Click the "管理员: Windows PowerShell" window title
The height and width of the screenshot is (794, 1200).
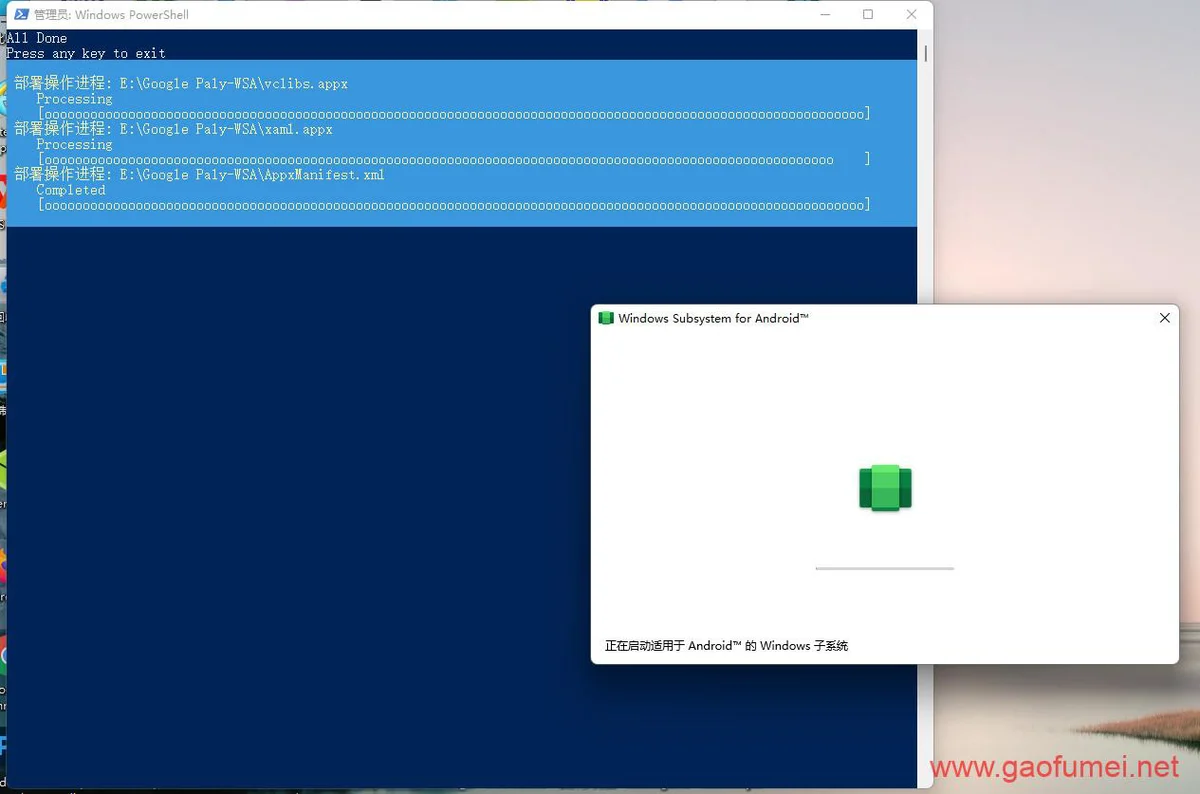pyautogui.click(x=111, y=15)
